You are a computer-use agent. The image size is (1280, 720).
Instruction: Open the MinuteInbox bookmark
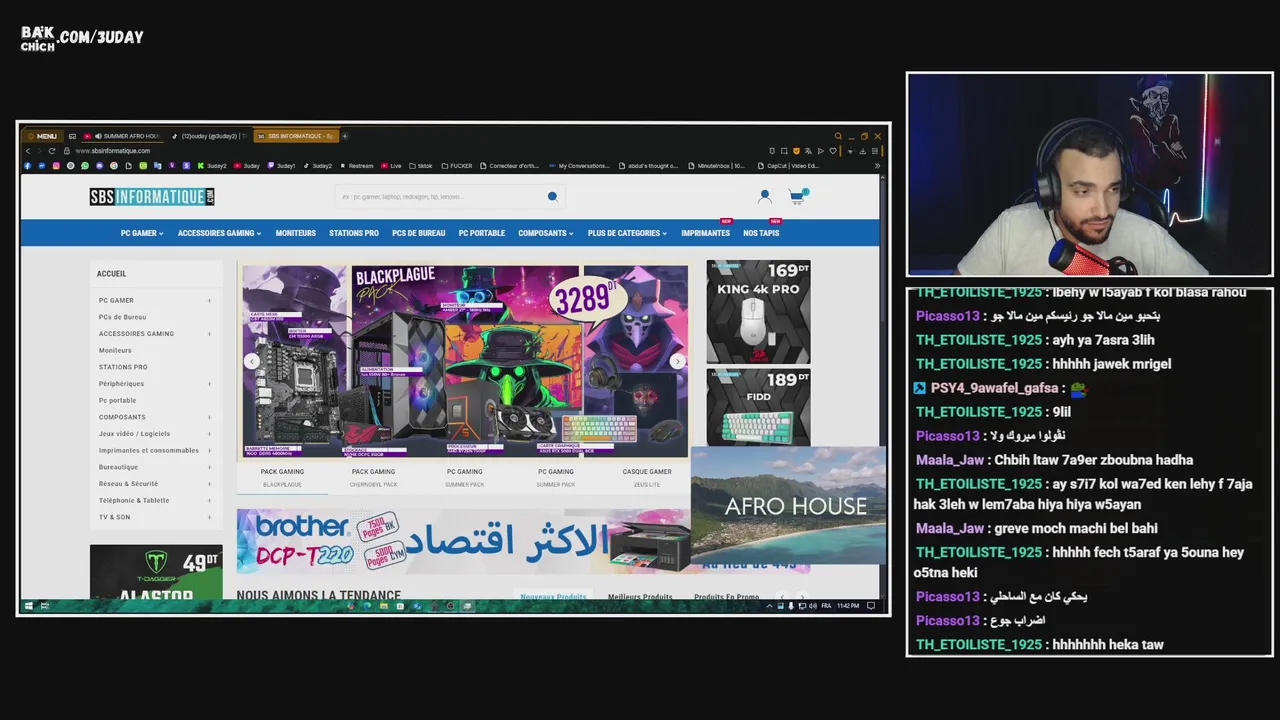[x=717, y=166]
